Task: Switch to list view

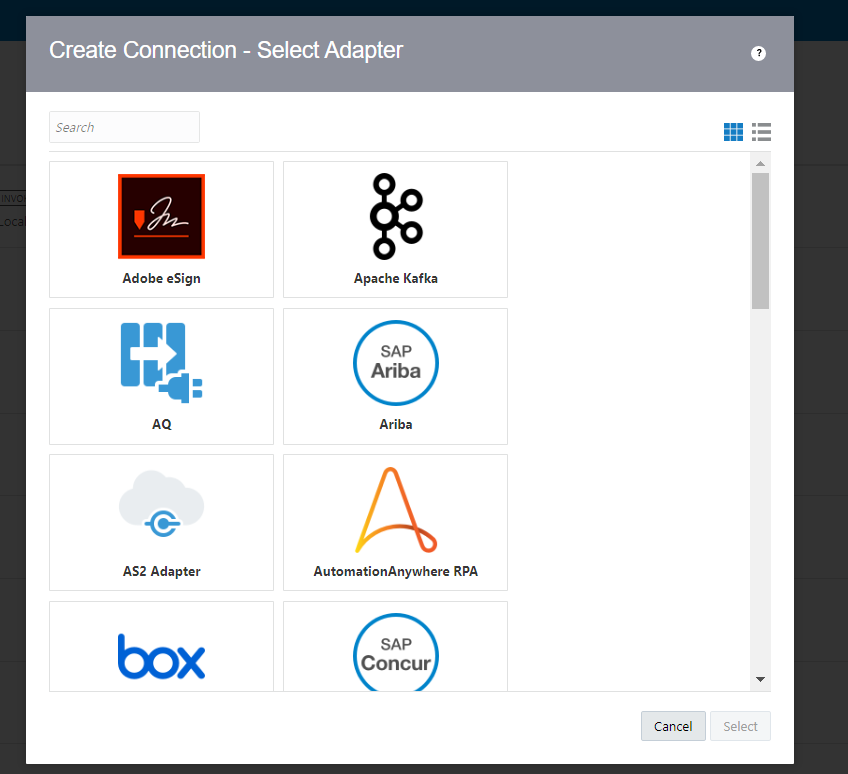Action: [761, 132]
